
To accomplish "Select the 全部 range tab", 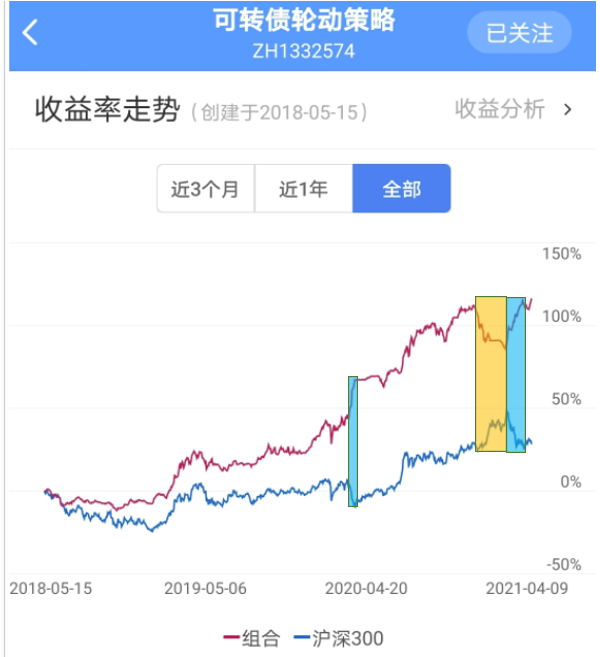I will pos(401,189).
